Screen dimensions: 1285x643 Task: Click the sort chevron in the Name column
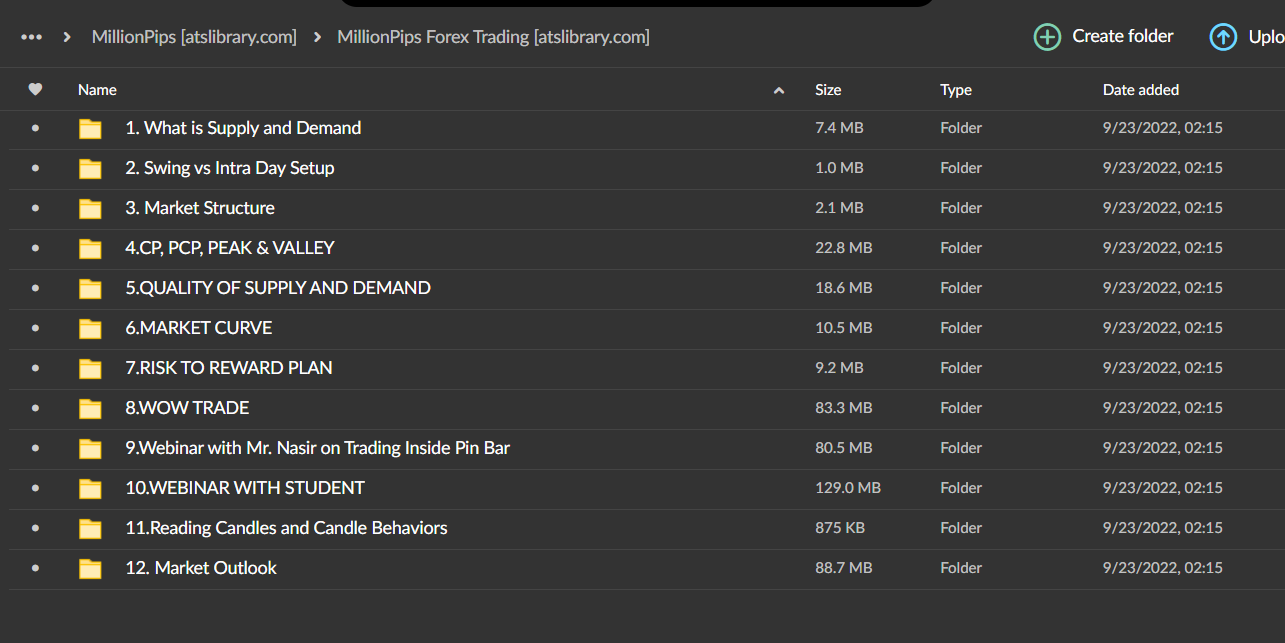[778, 89]
